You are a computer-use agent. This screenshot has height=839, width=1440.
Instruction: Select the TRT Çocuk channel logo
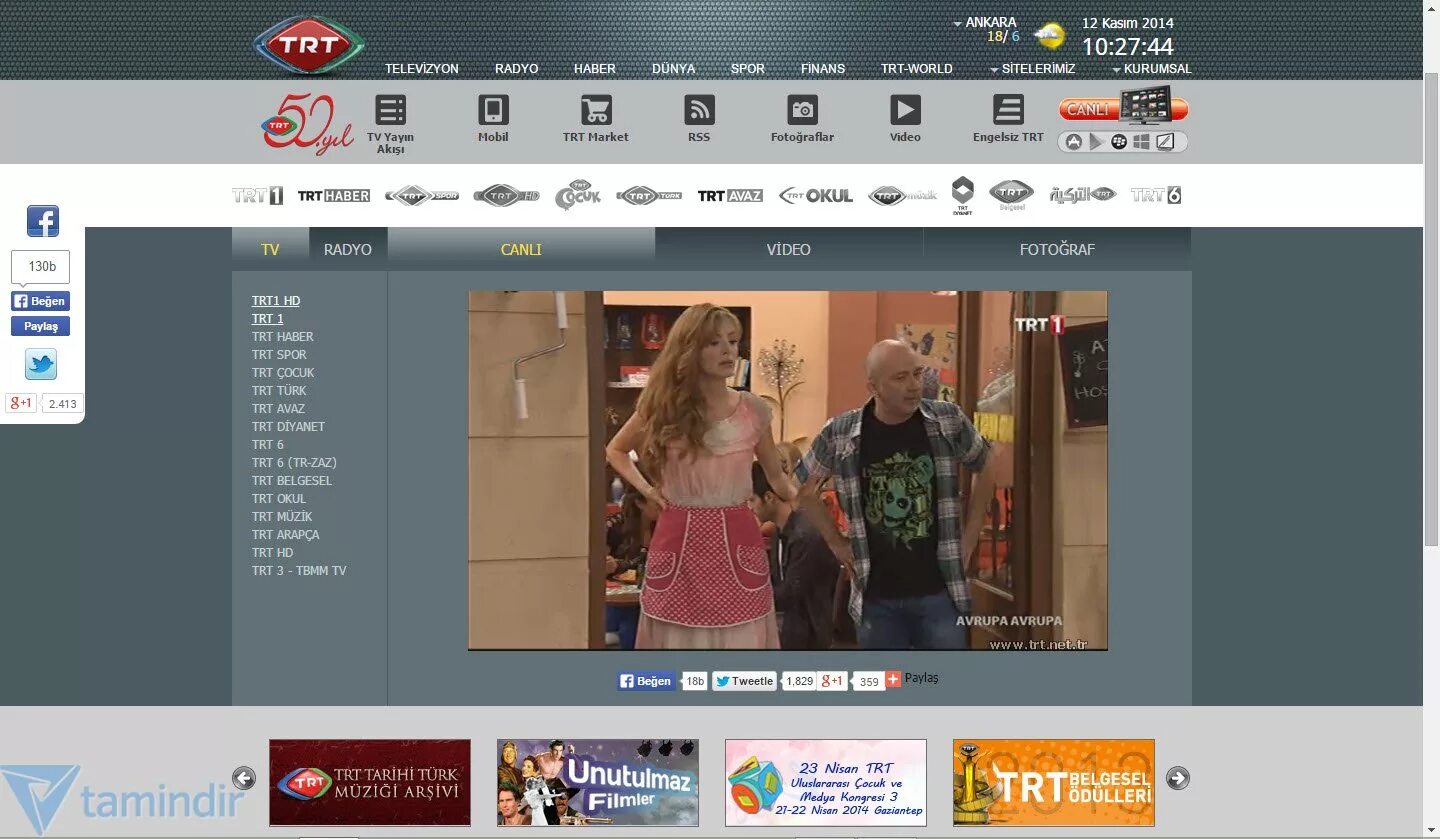click(578, 195)
